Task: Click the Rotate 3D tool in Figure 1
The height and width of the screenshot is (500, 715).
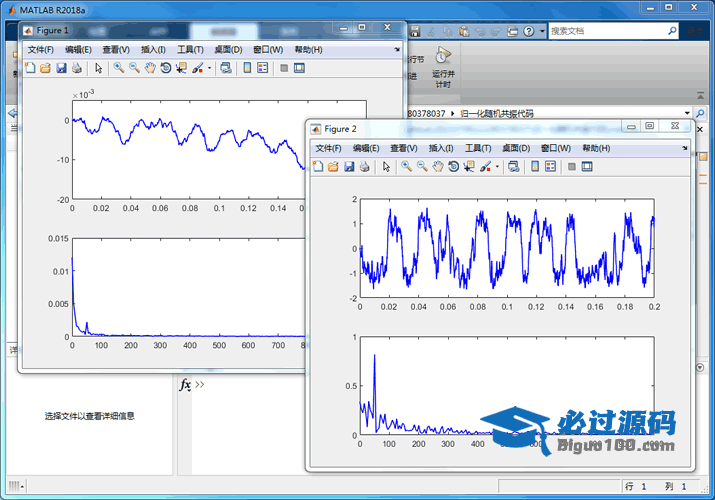Action: (x=166, y=68)
